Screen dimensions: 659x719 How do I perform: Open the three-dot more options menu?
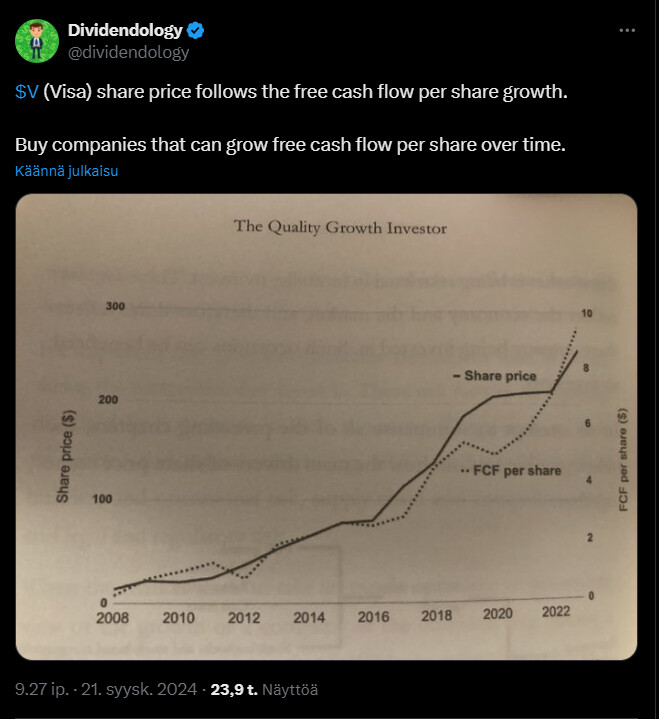[627, 30]
